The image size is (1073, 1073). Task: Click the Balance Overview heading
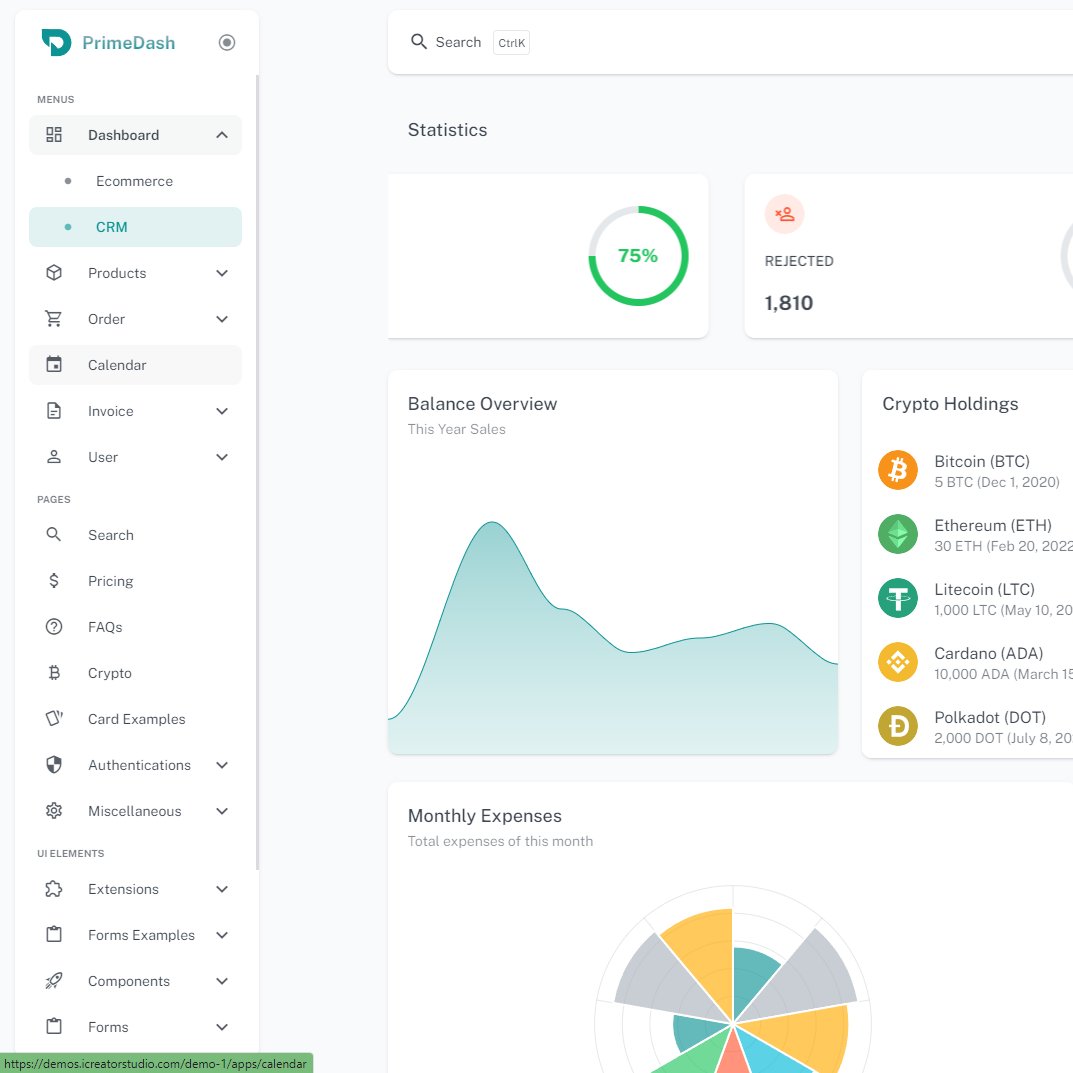[482, 404]
